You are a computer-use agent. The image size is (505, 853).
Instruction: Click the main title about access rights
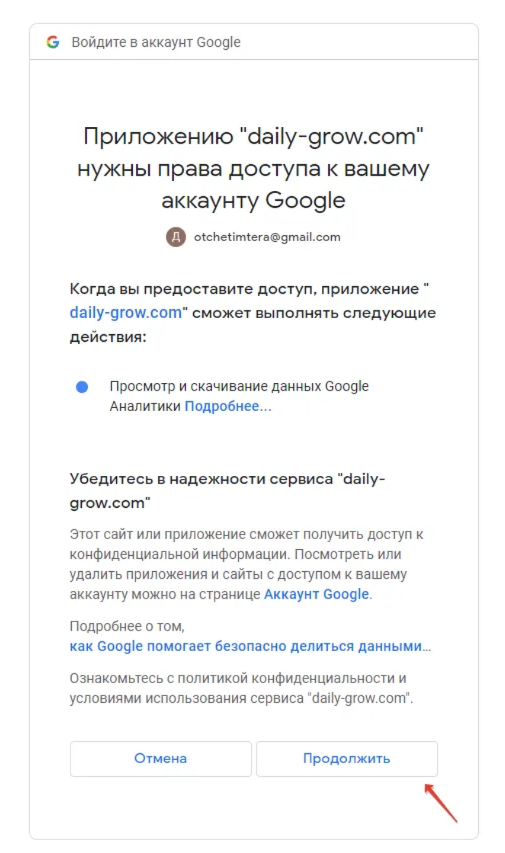tap(253, 169)
